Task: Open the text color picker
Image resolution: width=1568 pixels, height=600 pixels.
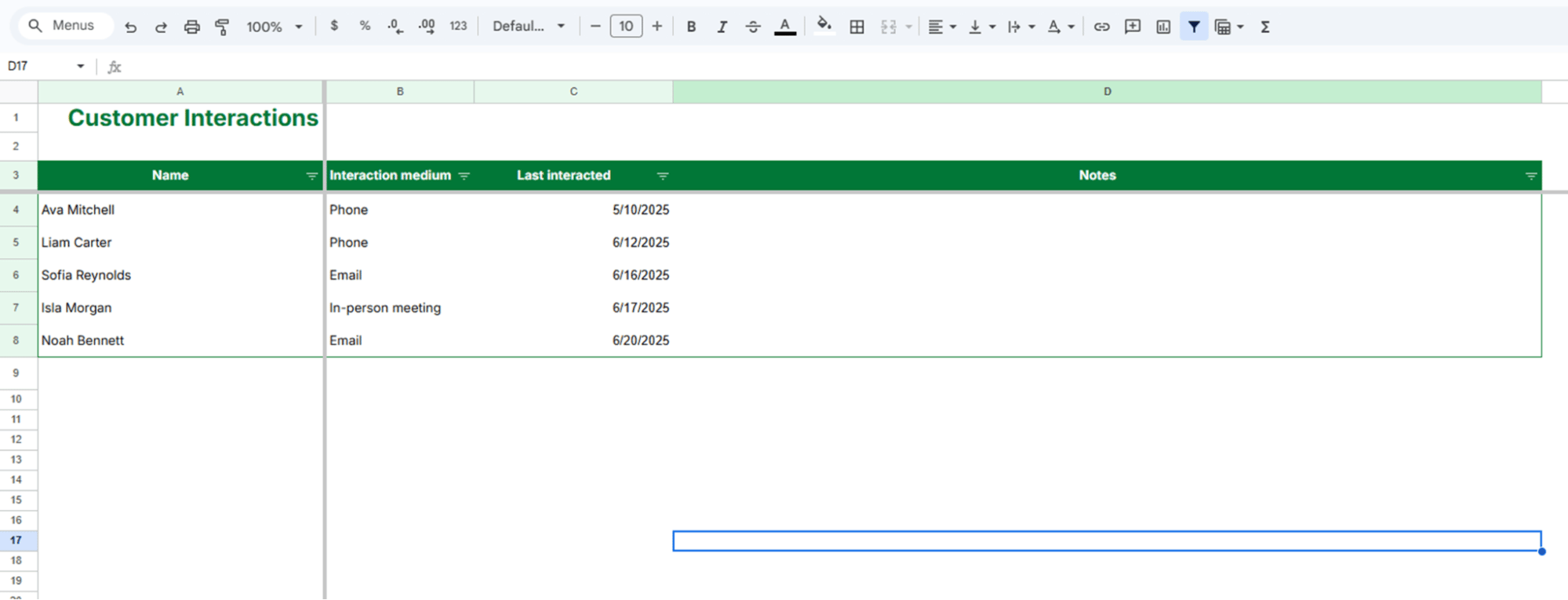Action: pos(784,27)
